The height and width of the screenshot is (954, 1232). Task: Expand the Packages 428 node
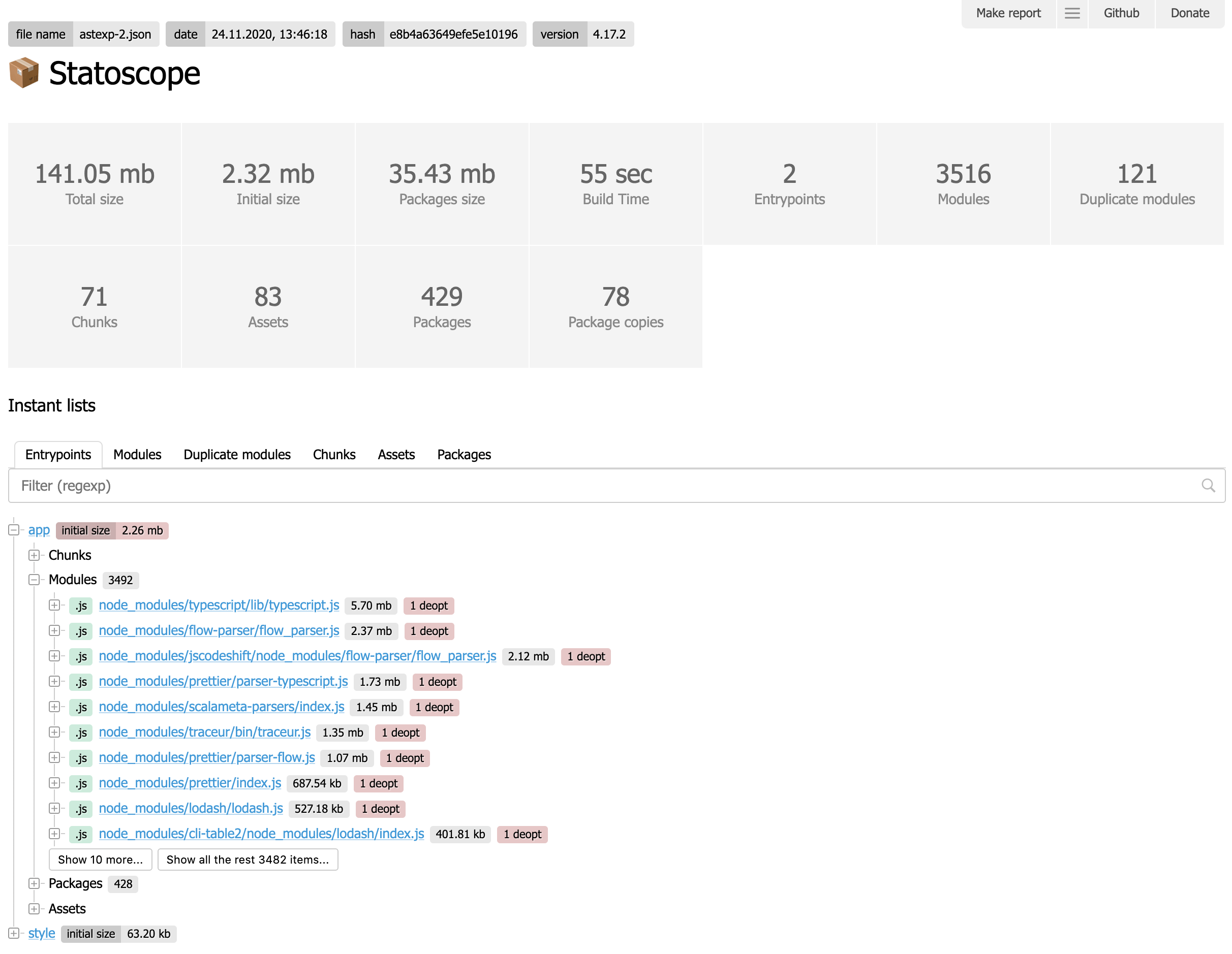[34, 883]
